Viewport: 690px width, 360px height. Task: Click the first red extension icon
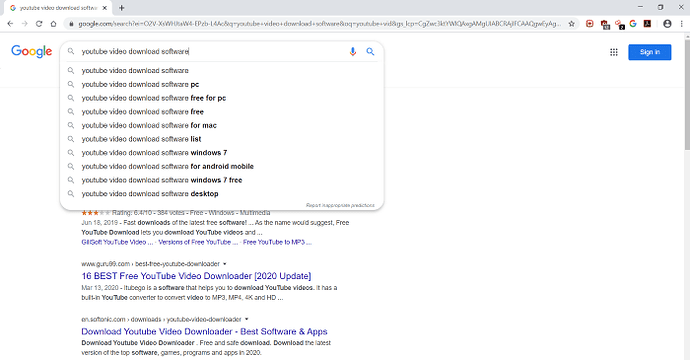point(590,24)
